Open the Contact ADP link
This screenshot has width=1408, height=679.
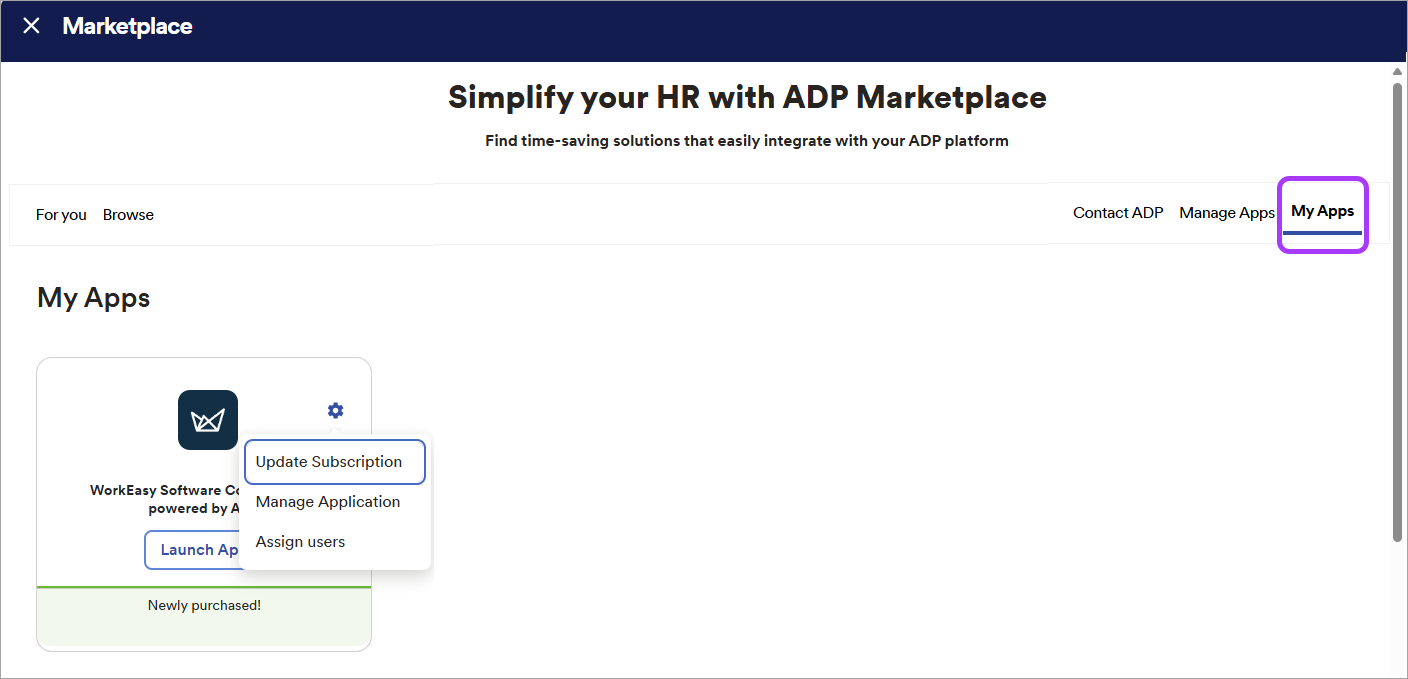(x=1118, y=213)
